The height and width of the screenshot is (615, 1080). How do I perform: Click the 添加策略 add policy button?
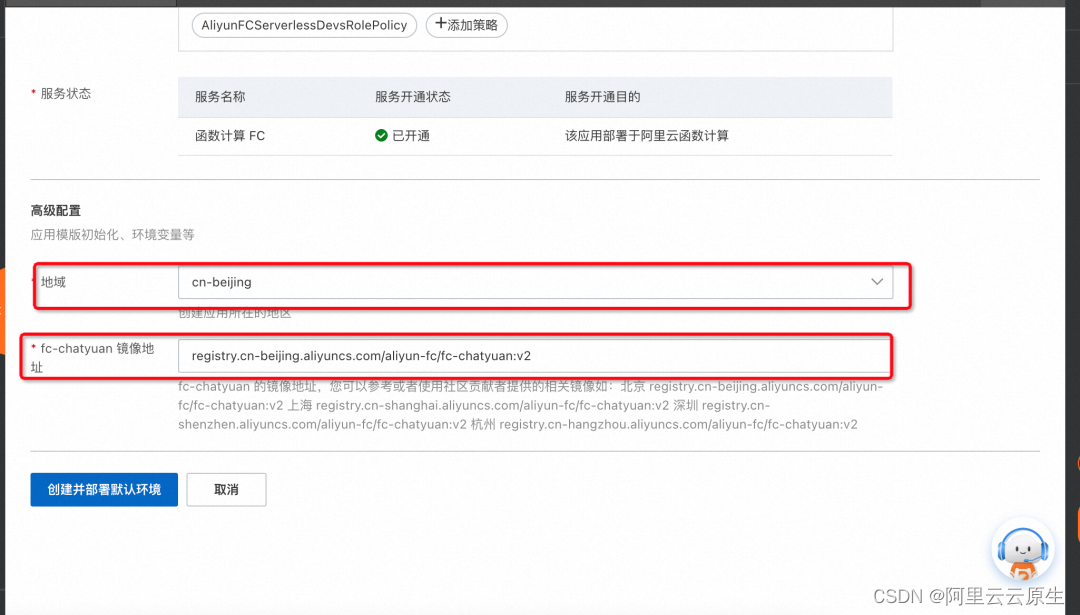tap(466, 25)
